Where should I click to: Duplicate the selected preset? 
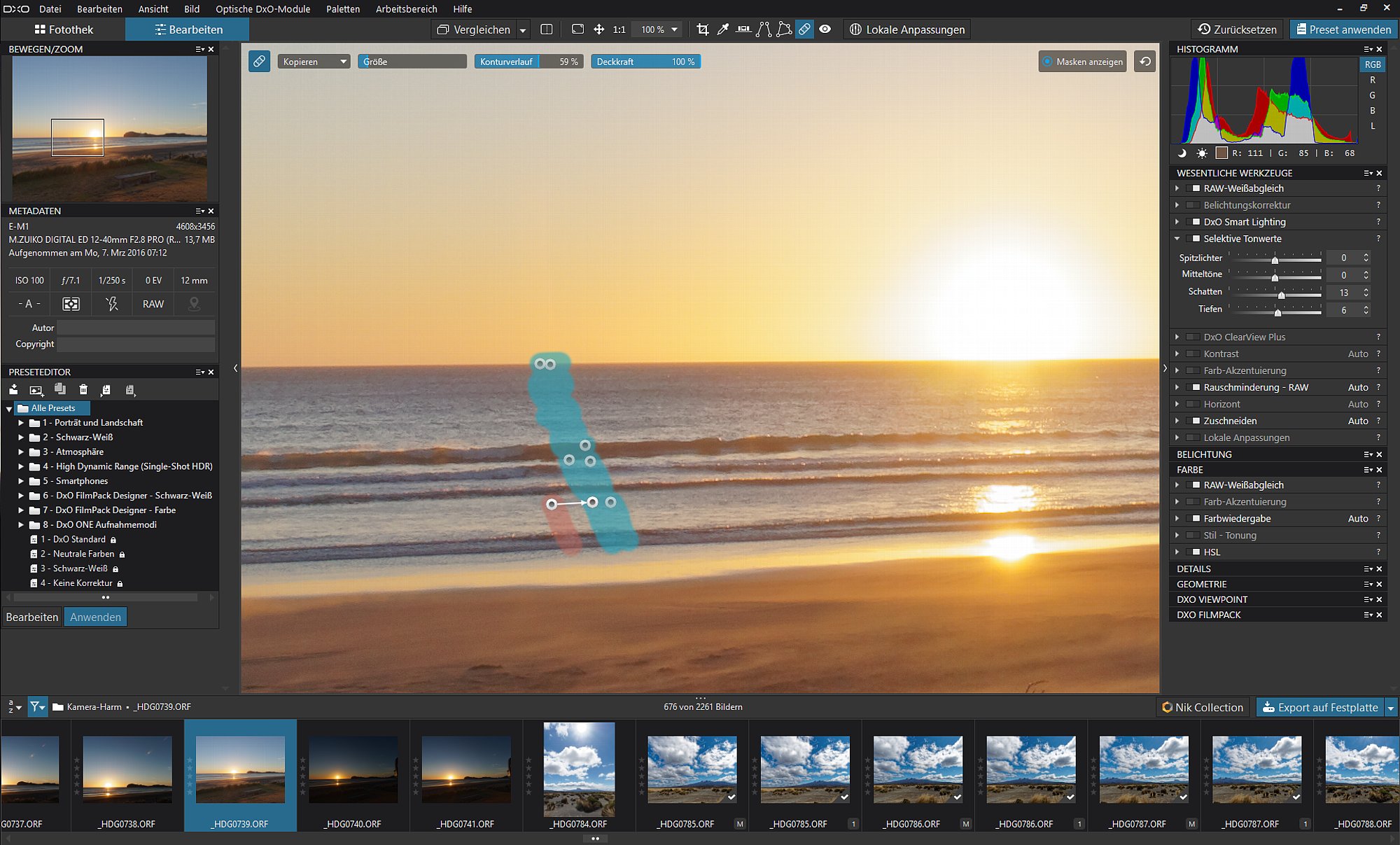click(60, 389)
